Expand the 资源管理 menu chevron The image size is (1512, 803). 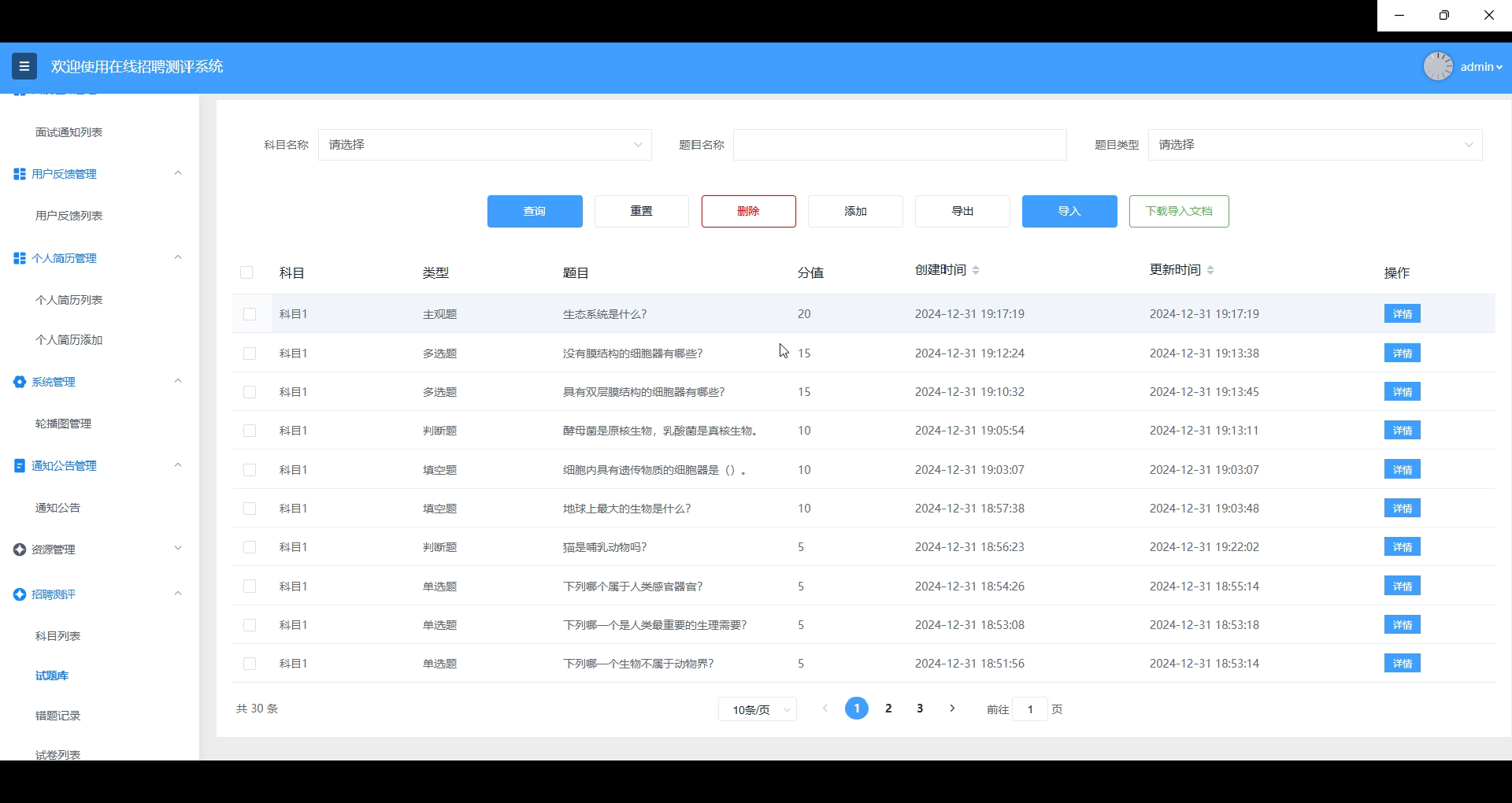(178, 549)
